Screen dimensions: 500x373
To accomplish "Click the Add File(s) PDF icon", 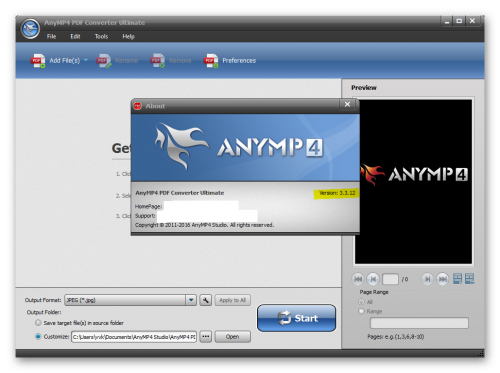I will (38, 61).
